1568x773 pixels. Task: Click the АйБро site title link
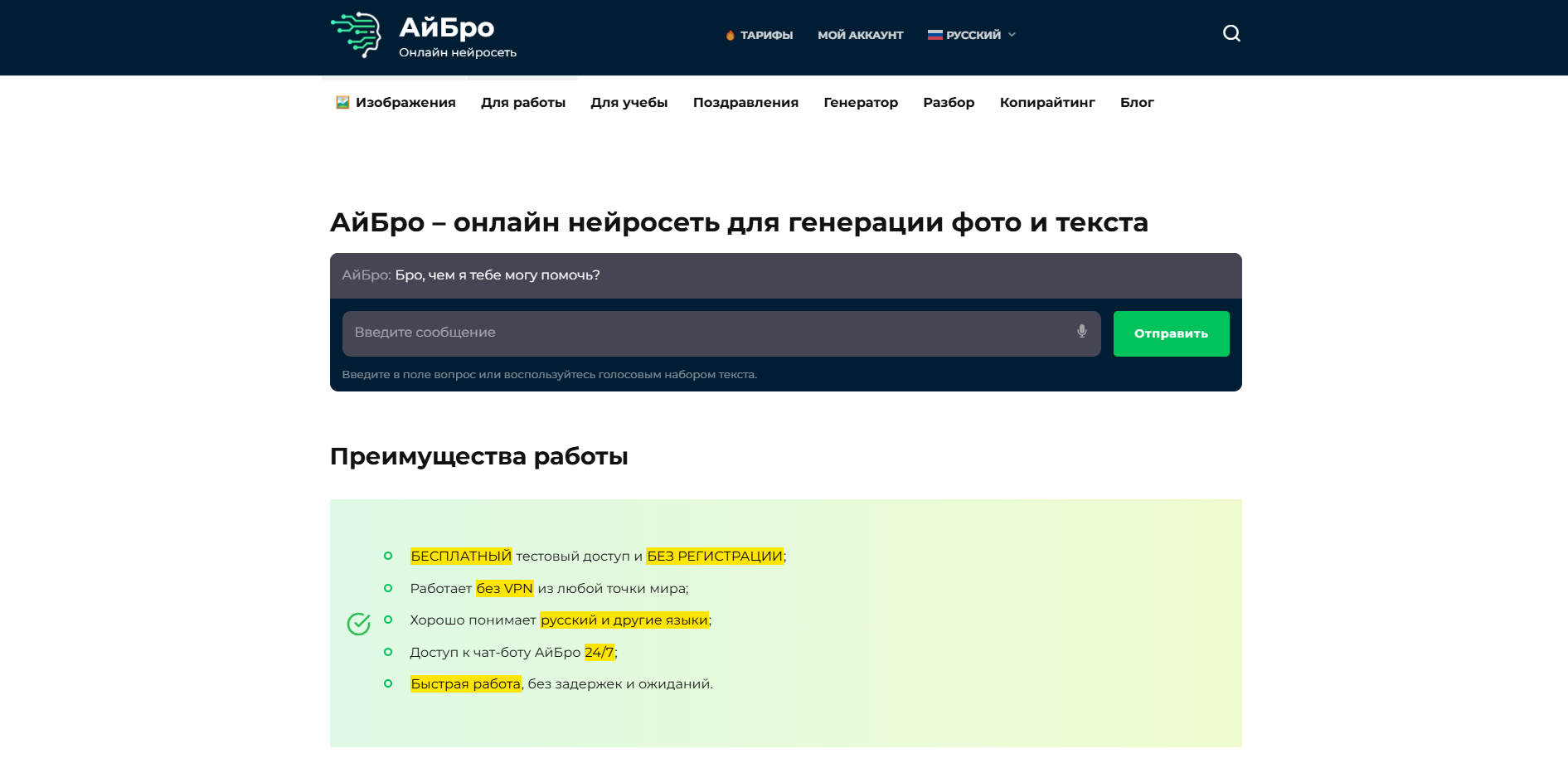(x=446, y=27)
